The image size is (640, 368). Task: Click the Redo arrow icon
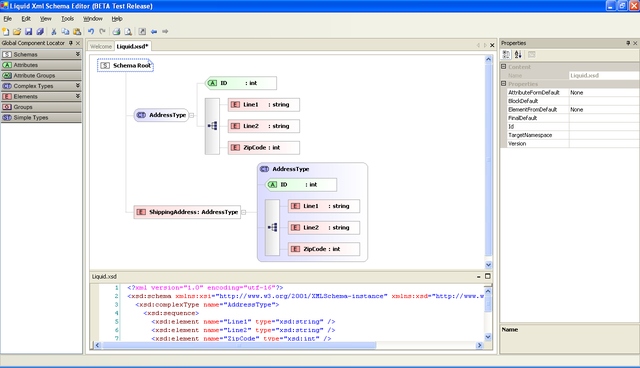[102, 31]
